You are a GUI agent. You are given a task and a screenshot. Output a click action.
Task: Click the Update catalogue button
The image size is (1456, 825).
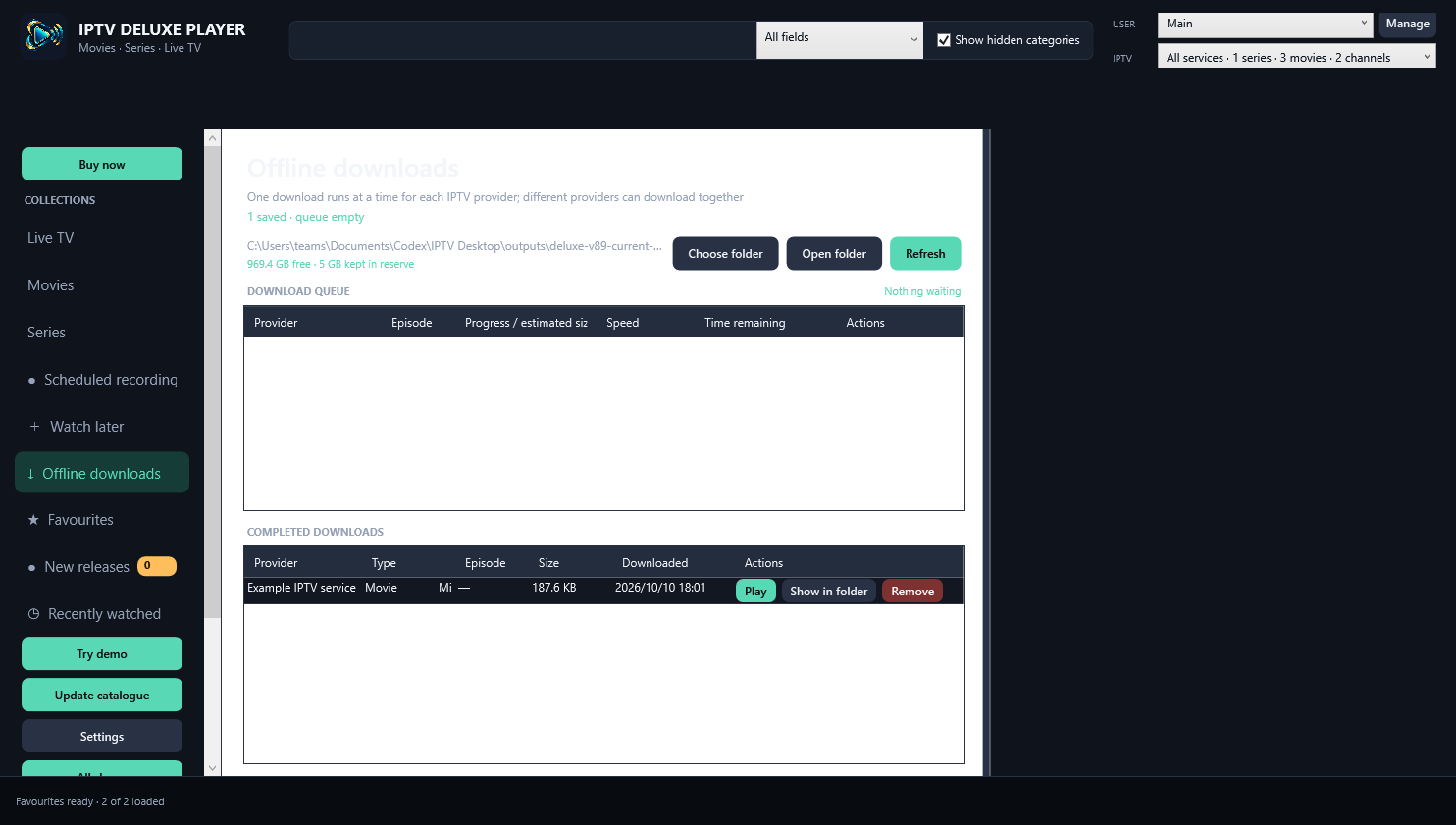point(102,695)
